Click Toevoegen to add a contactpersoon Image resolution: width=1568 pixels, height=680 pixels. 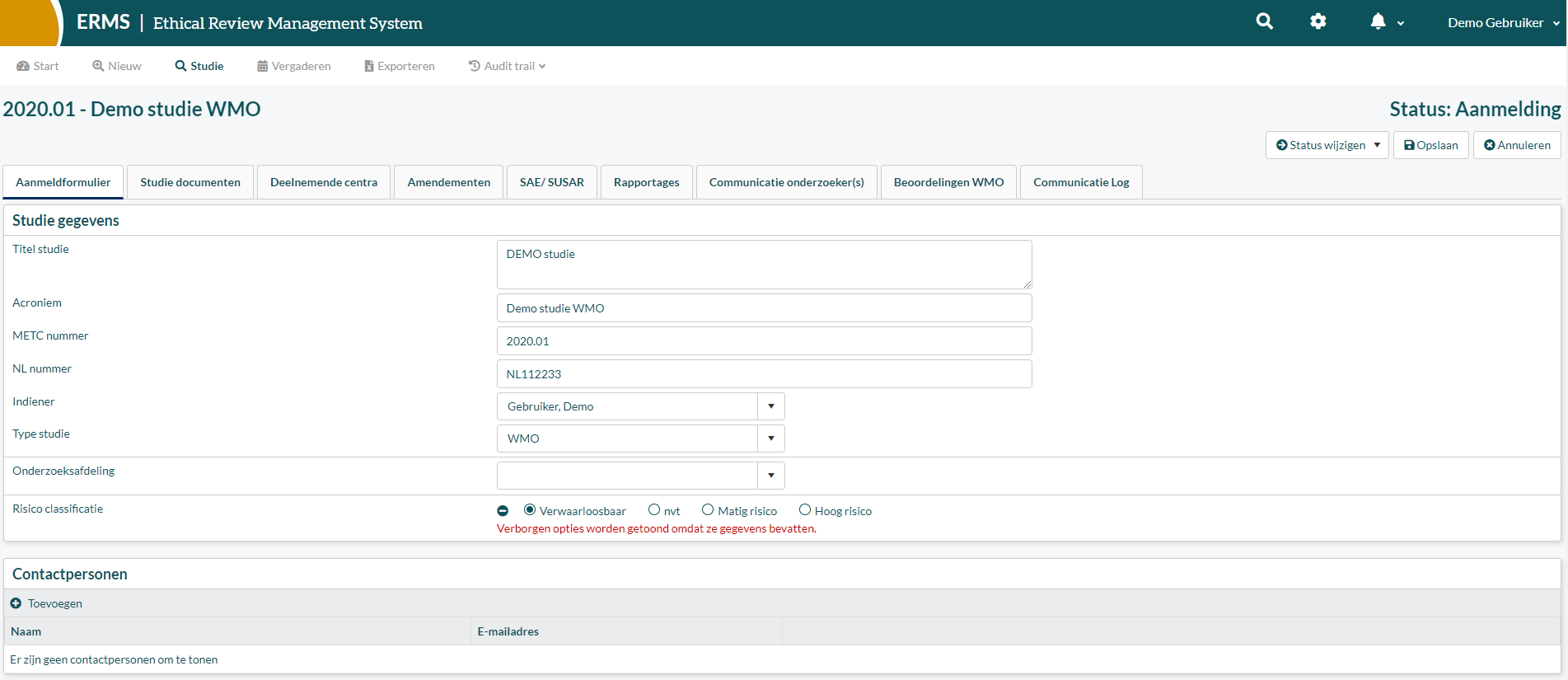47,603
